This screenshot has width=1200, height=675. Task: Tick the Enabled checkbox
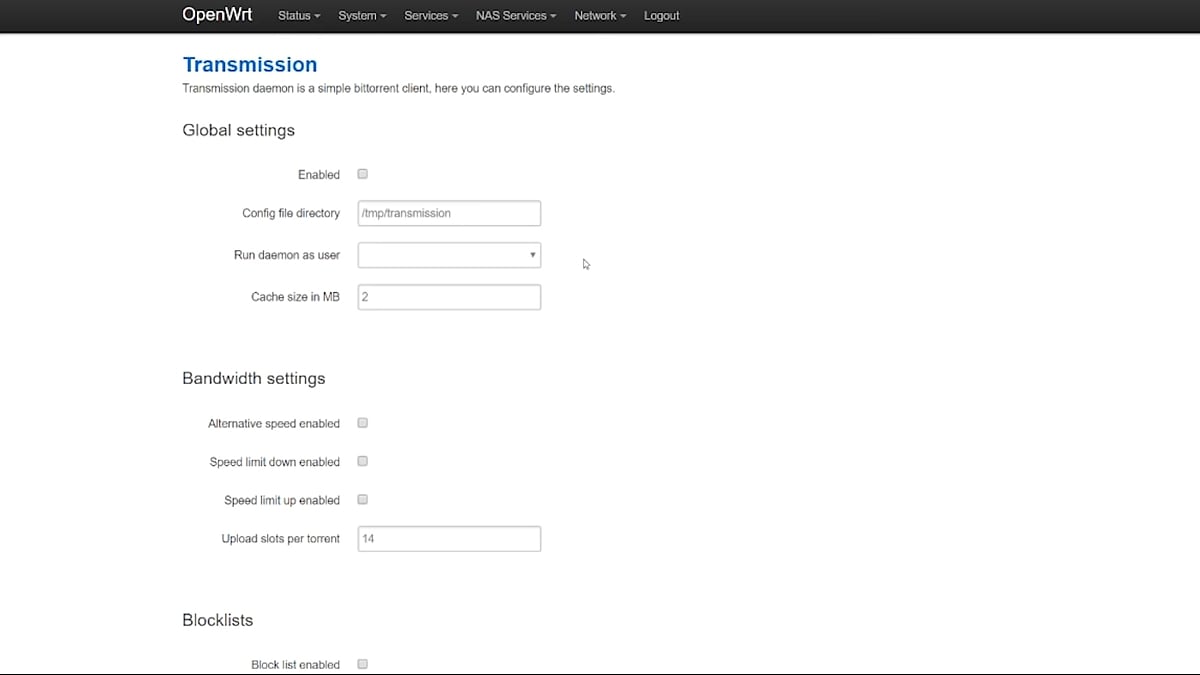pyautogui.click(x=363, y=174)
